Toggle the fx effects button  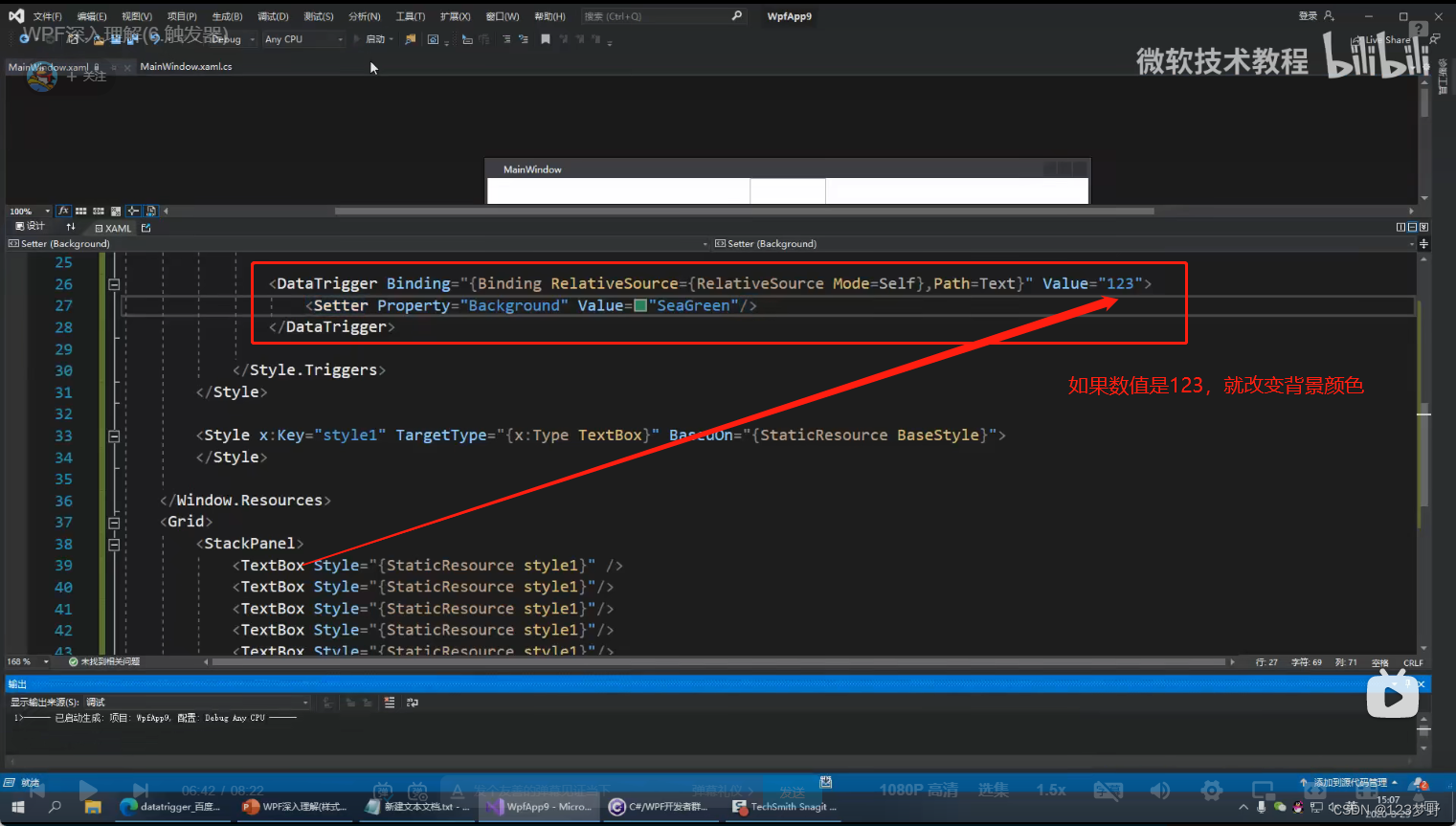[63, 211]
